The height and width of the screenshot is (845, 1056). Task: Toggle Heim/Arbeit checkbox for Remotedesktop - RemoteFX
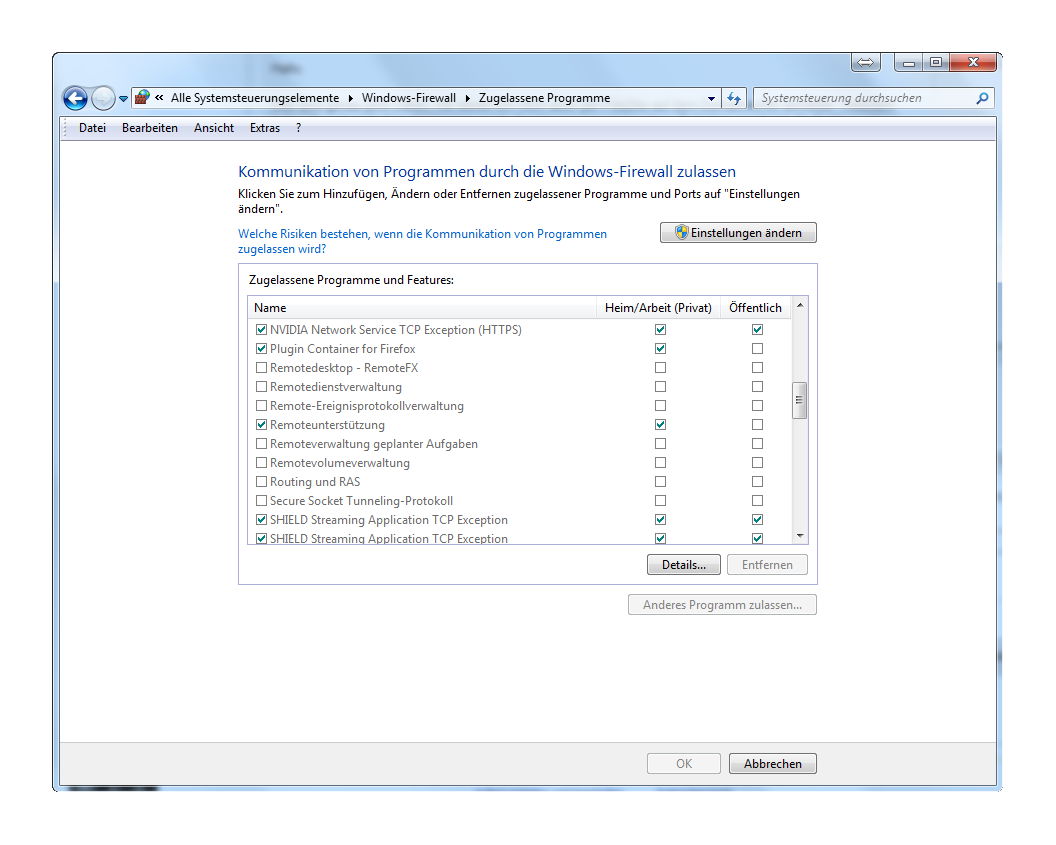[x=661, y=368]
